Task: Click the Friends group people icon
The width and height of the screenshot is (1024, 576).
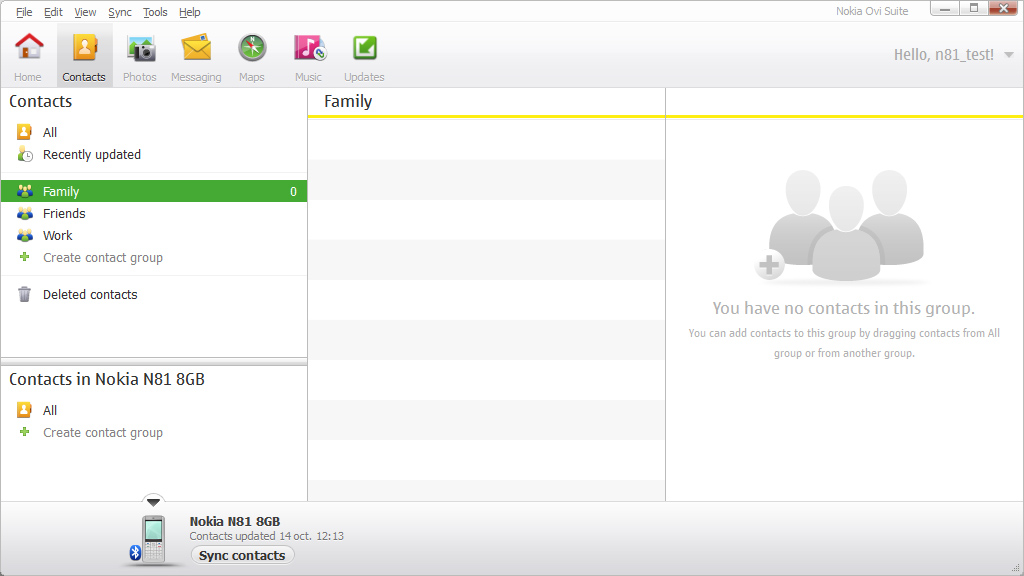Action: [25, 214]
